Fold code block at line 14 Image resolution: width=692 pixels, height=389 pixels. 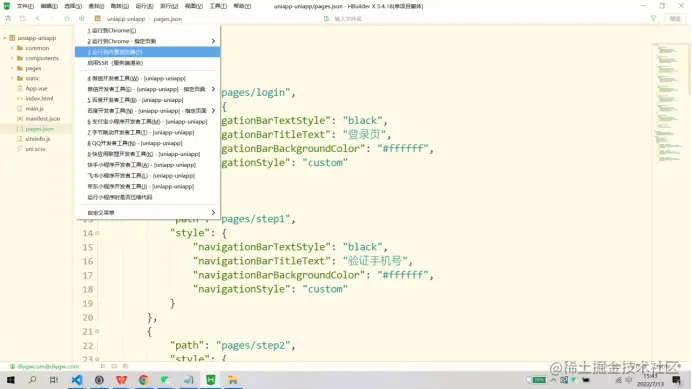coord(98,233)
